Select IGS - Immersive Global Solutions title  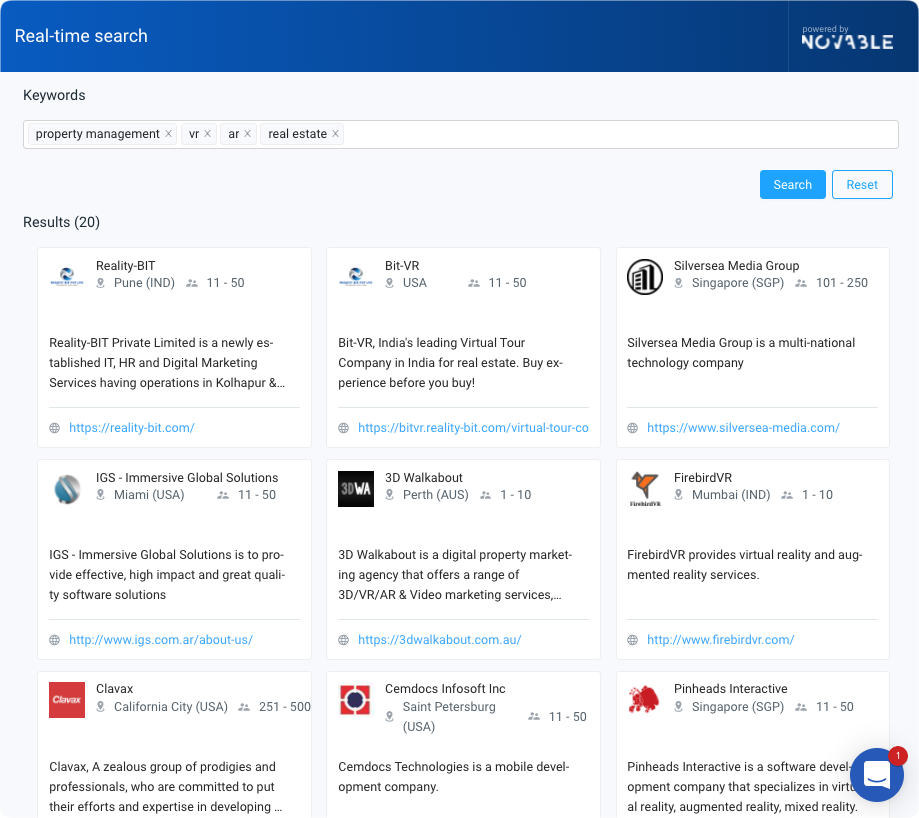point(187,478)
